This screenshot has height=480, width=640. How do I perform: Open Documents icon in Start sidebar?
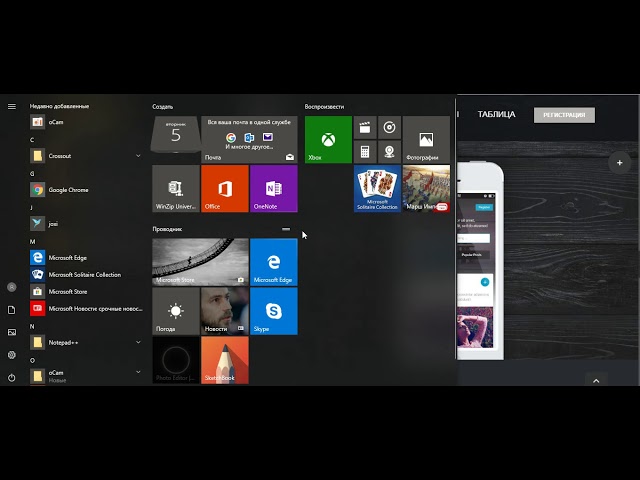(x=12, y=310)
